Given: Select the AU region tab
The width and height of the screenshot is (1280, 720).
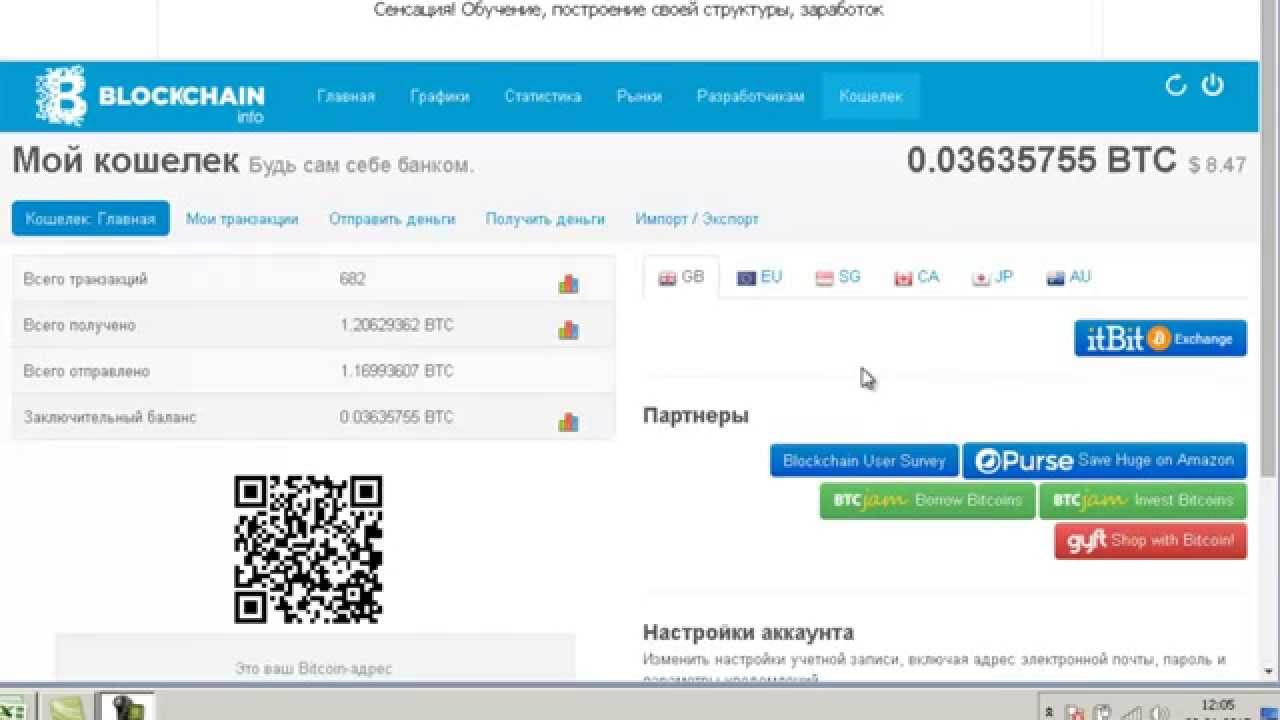Looking at the screenshot, I should [1069, 277].
